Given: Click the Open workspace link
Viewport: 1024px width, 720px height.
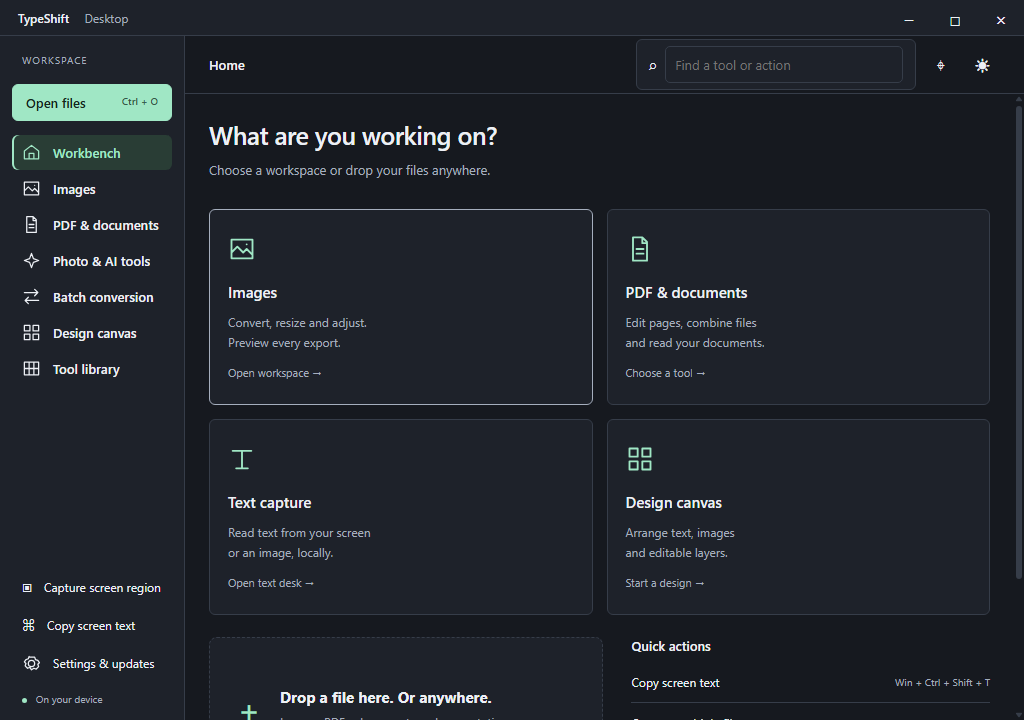Looking at the screenshot, I should tap(274, 373).
